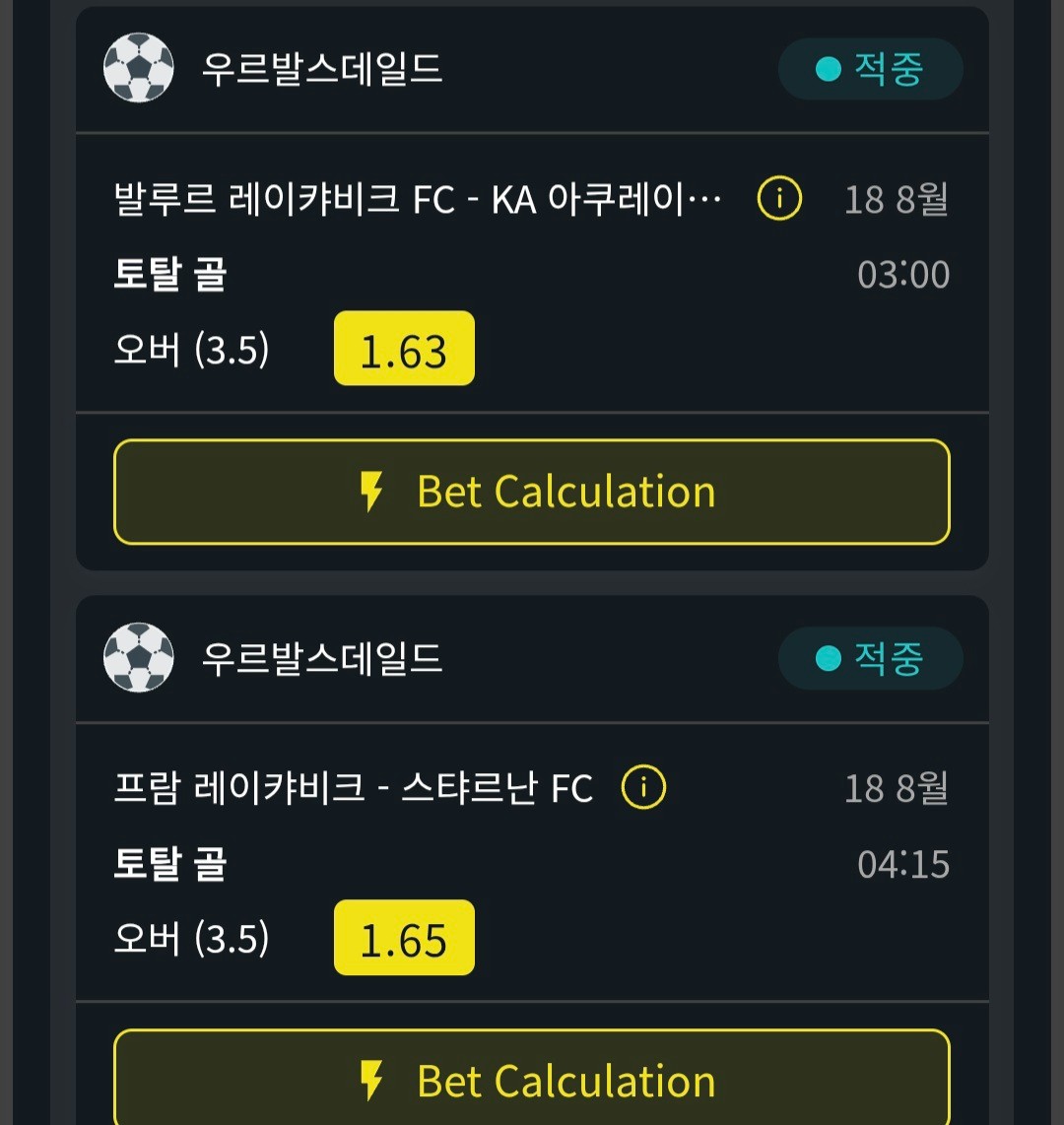Open info icon for 발루르 레이캬비크 match
The width and height of the screenshot is (1064, 1125).
pos(779,198)
